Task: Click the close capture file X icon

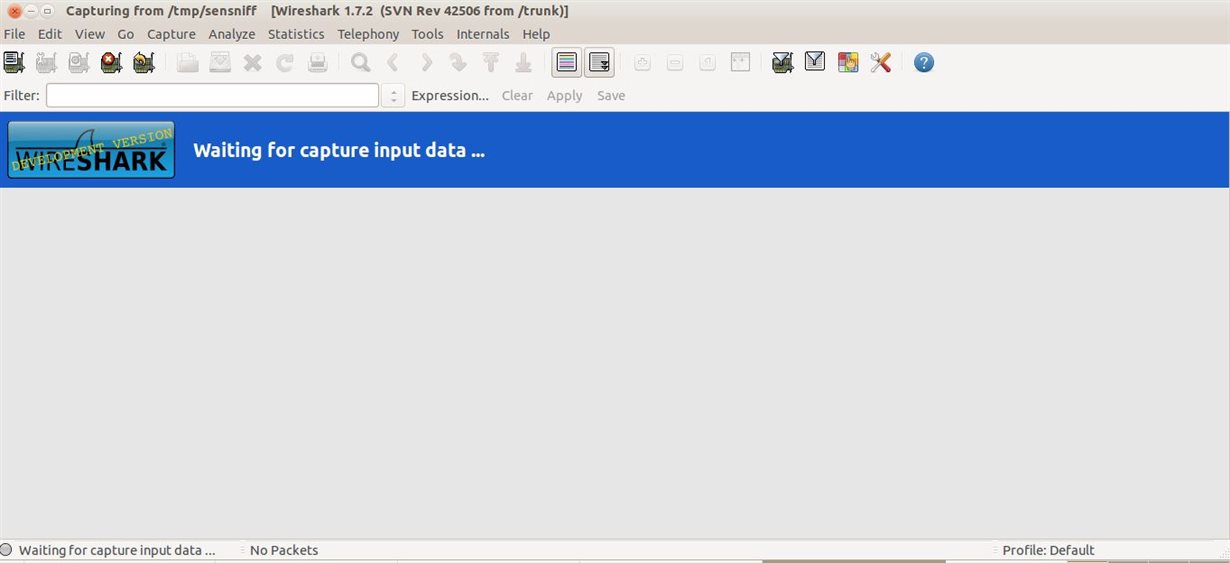Action: (253, 63)
